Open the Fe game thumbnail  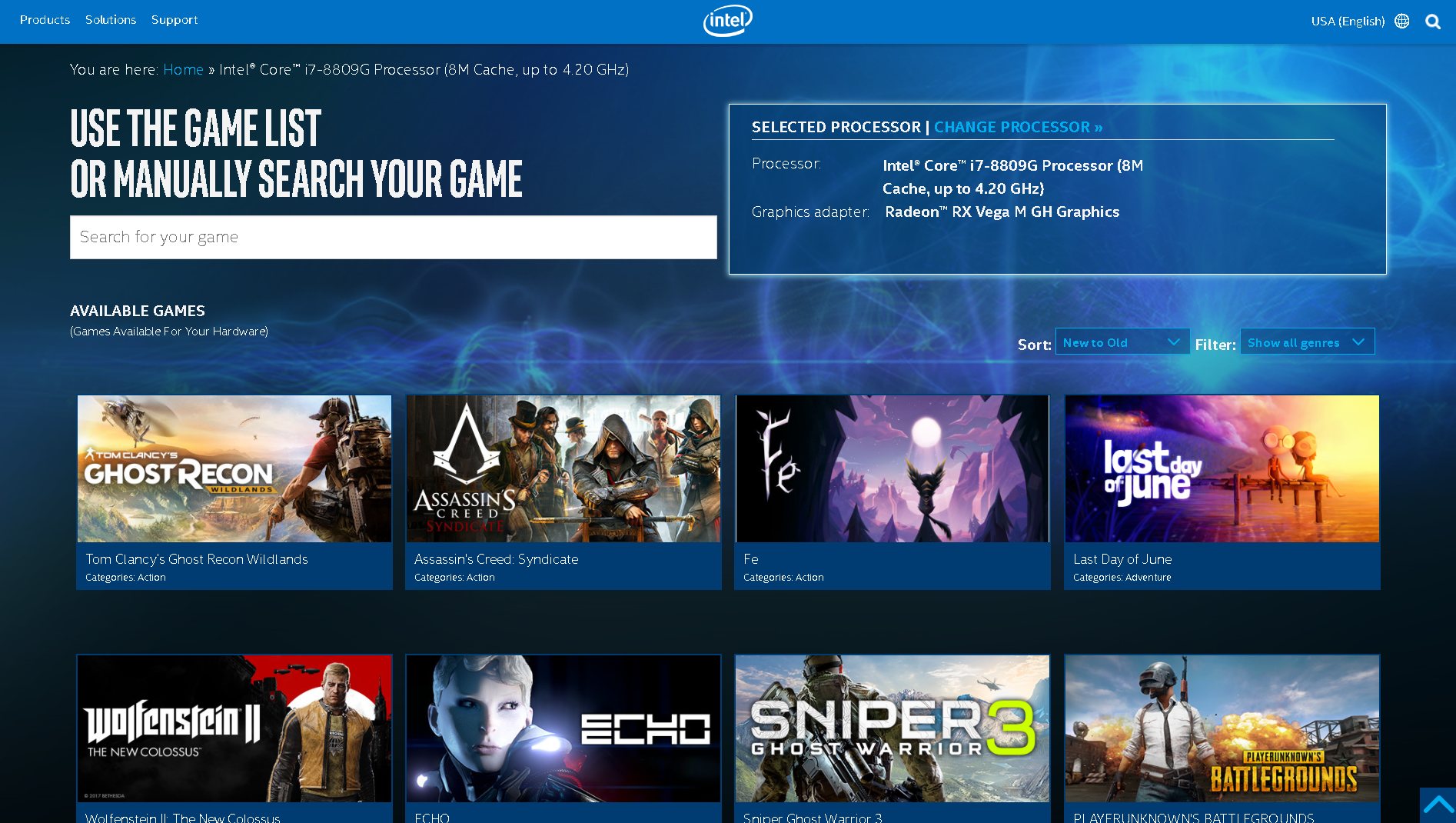pyautogui.click(x=893, y=468)
